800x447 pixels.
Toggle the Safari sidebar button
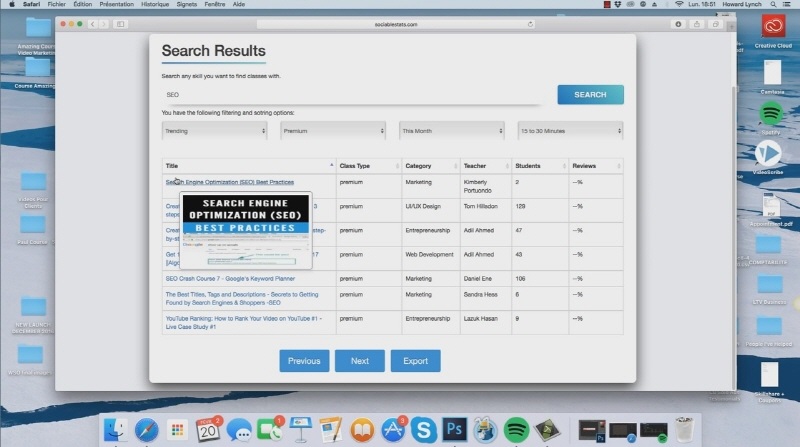[x=120, y=24]
